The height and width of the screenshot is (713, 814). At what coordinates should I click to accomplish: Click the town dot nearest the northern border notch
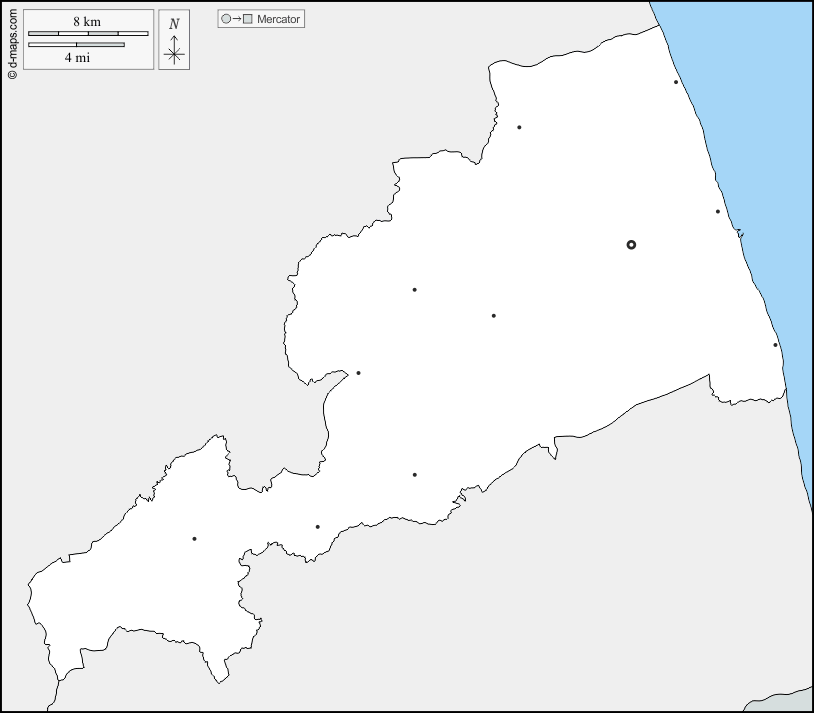pos(519,127)
